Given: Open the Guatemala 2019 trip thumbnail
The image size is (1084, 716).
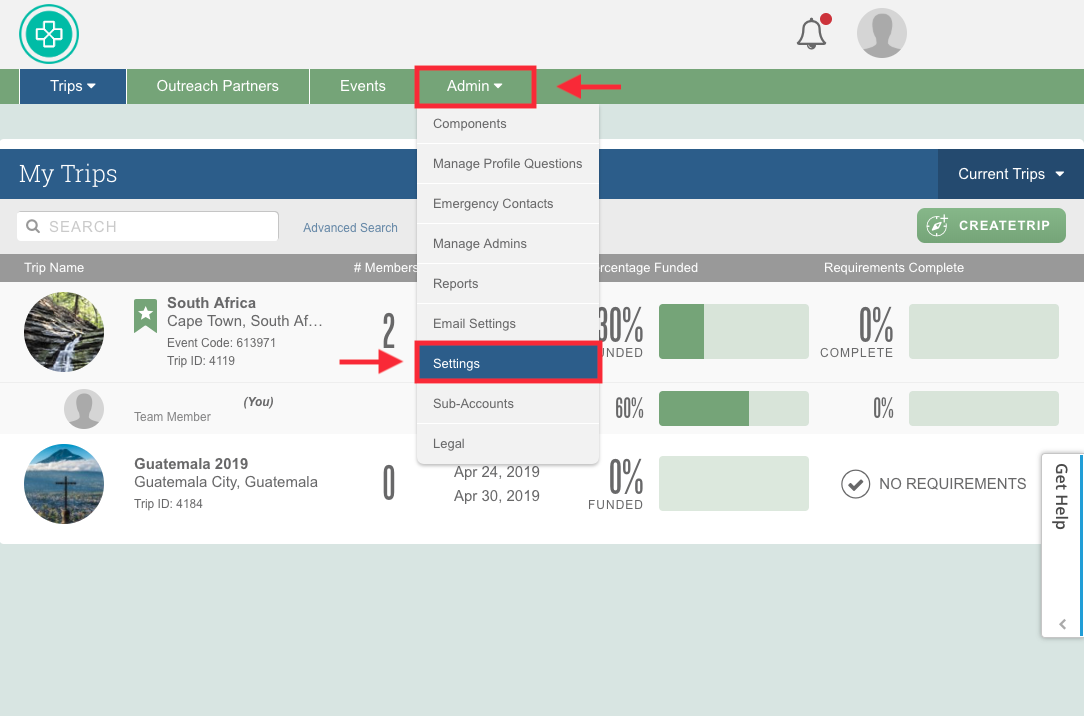Looking at the screenshot, I should click(x=64, y=484).
